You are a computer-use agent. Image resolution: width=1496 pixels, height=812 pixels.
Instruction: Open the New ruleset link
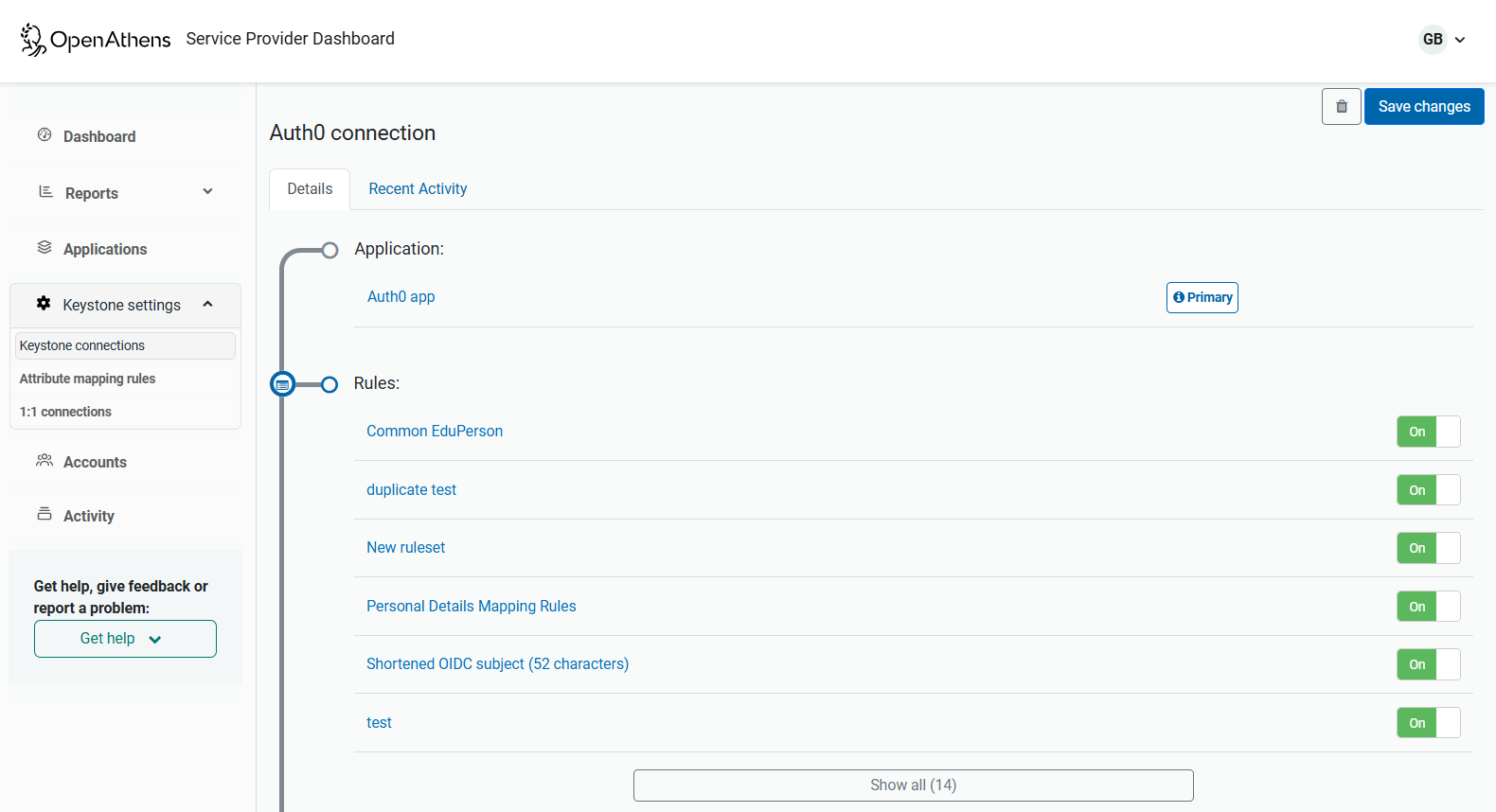405,547
